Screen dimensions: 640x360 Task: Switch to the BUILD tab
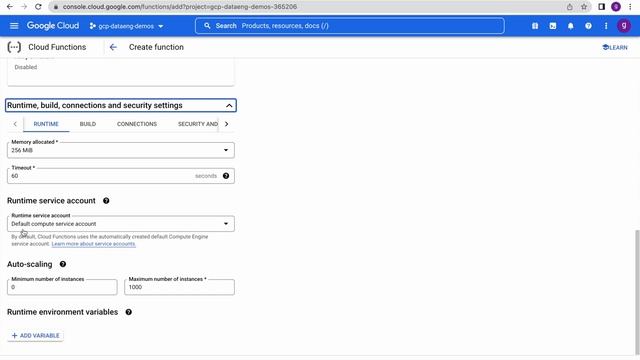coord(88,124)
